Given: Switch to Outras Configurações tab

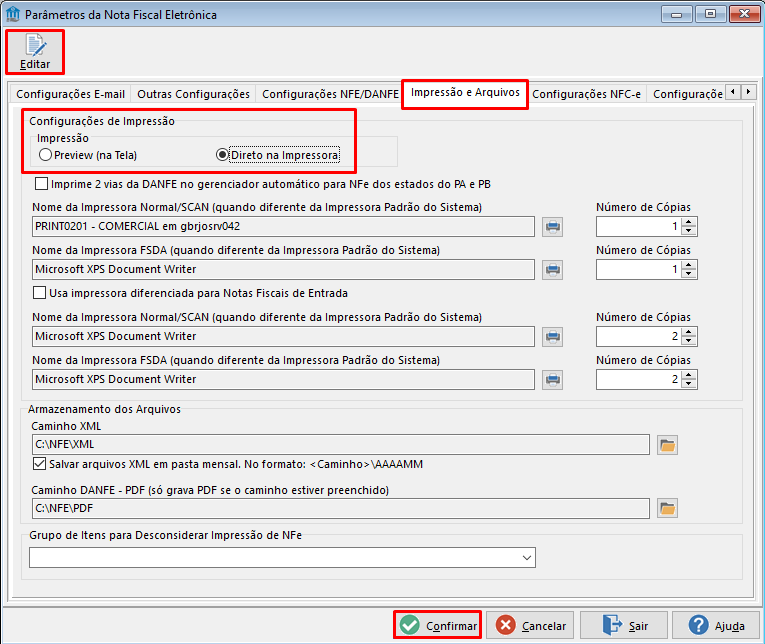Looking at the screenshot, I should pos(193,94).
